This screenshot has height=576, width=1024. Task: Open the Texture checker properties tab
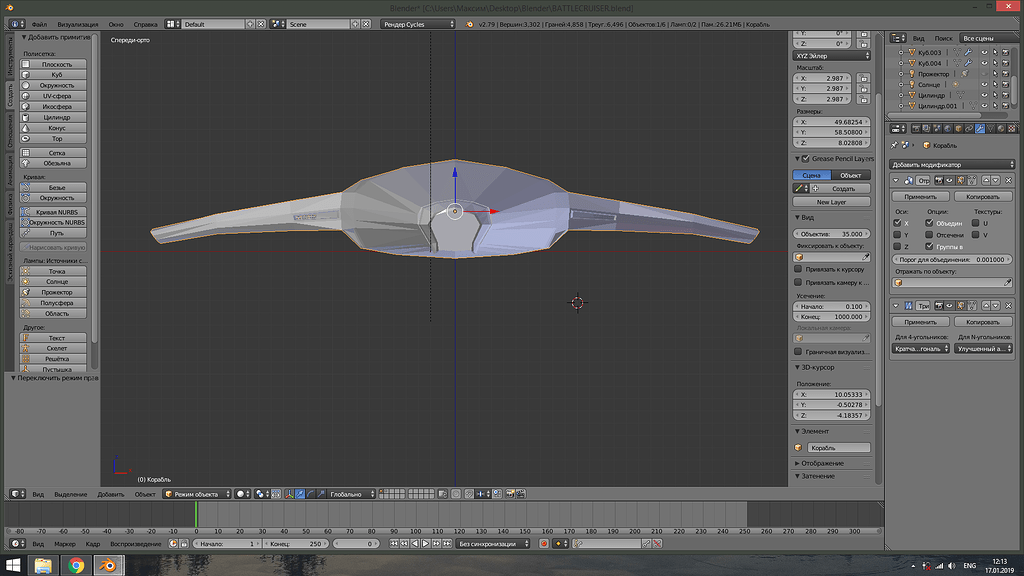(x=1012, y=129)
